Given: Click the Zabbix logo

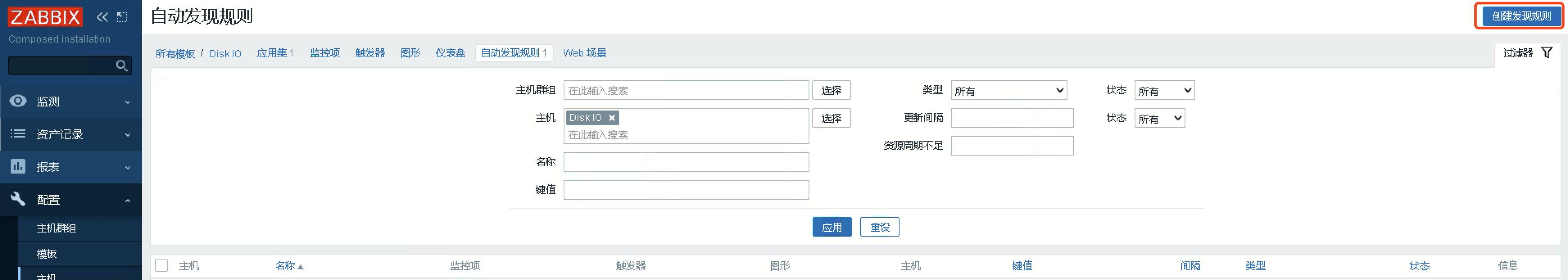Looking at the screenshot, I should pos(44,17).
